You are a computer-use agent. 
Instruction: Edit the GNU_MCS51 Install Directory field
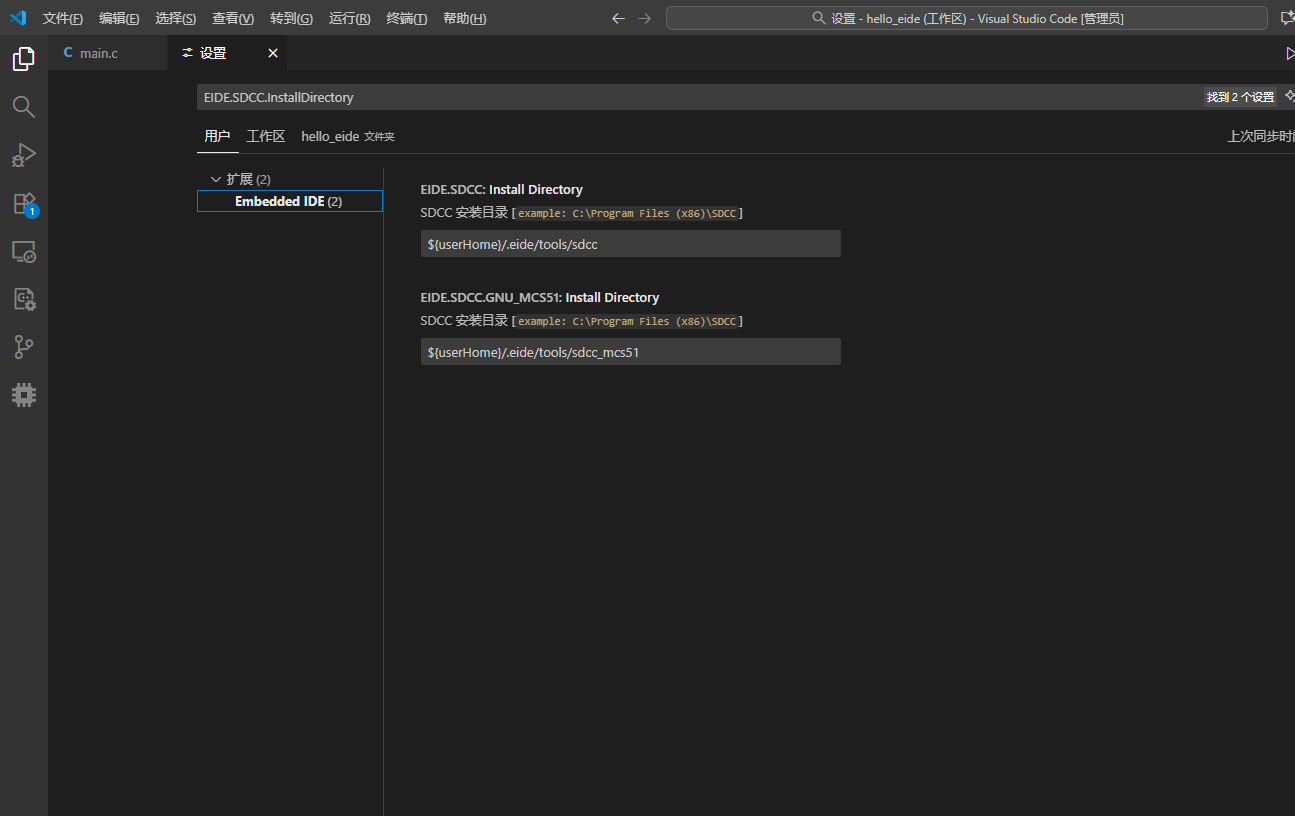point(630,352)
